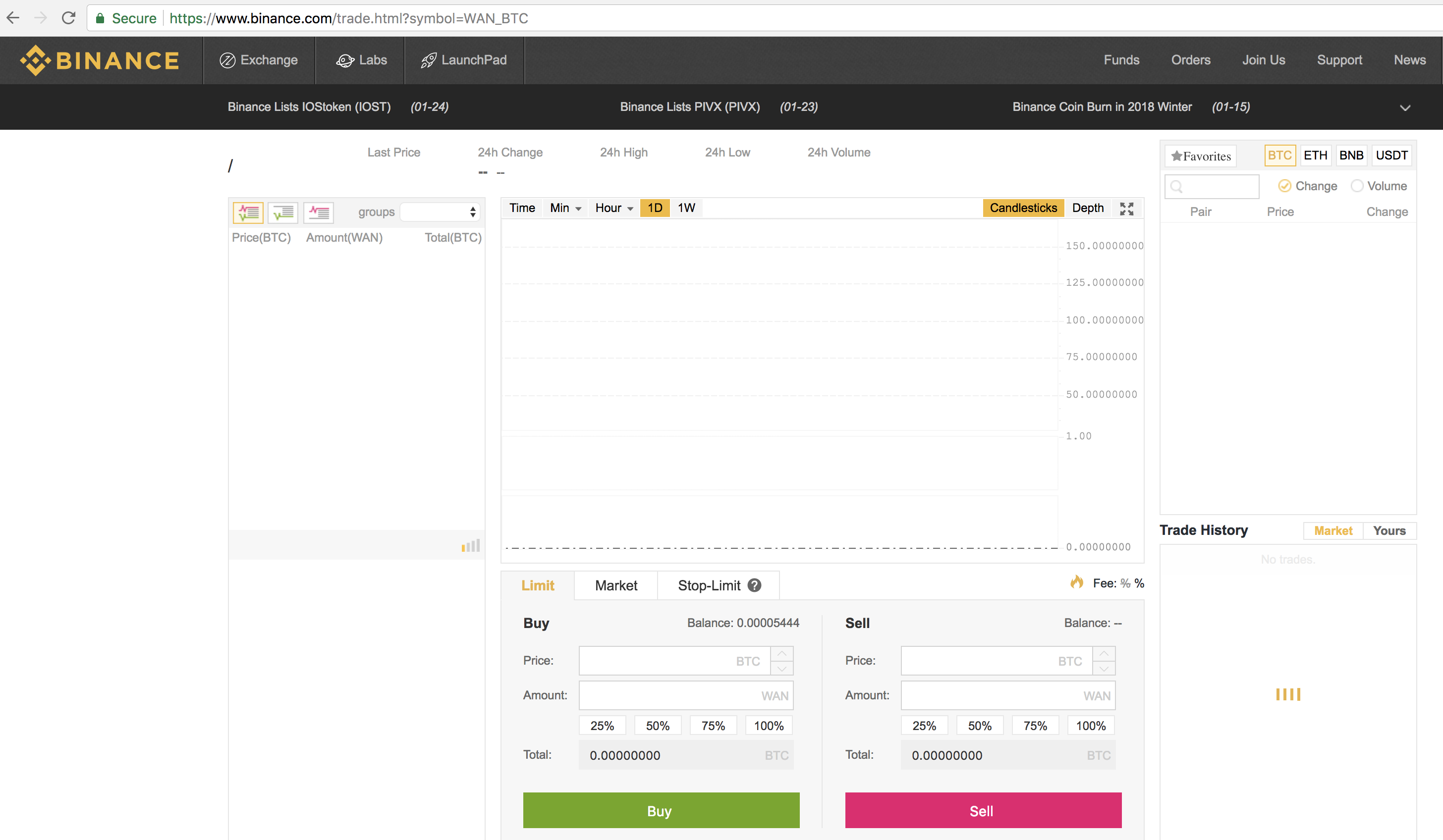The image size is (1443, 840).
Task: Click the pink Sell button
Action: point(983,810)
